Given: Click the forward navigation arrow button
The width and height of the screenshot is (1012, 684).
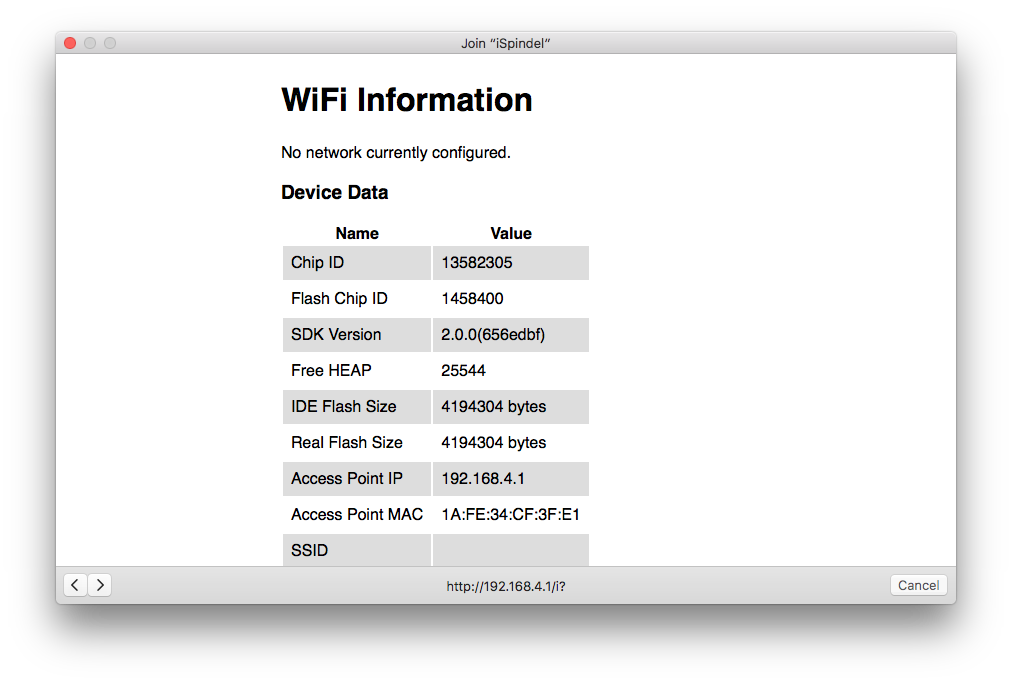Looking at the screenshot, I should 99,585.
